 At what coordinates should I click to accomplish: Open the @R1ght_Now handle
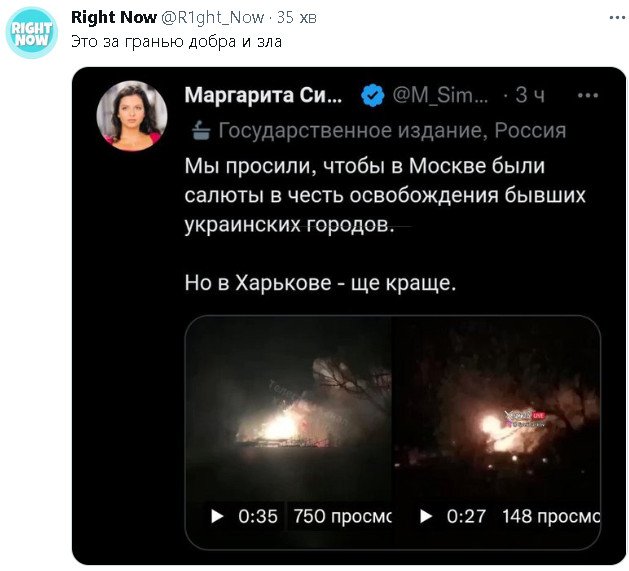(x=213, y=18)
